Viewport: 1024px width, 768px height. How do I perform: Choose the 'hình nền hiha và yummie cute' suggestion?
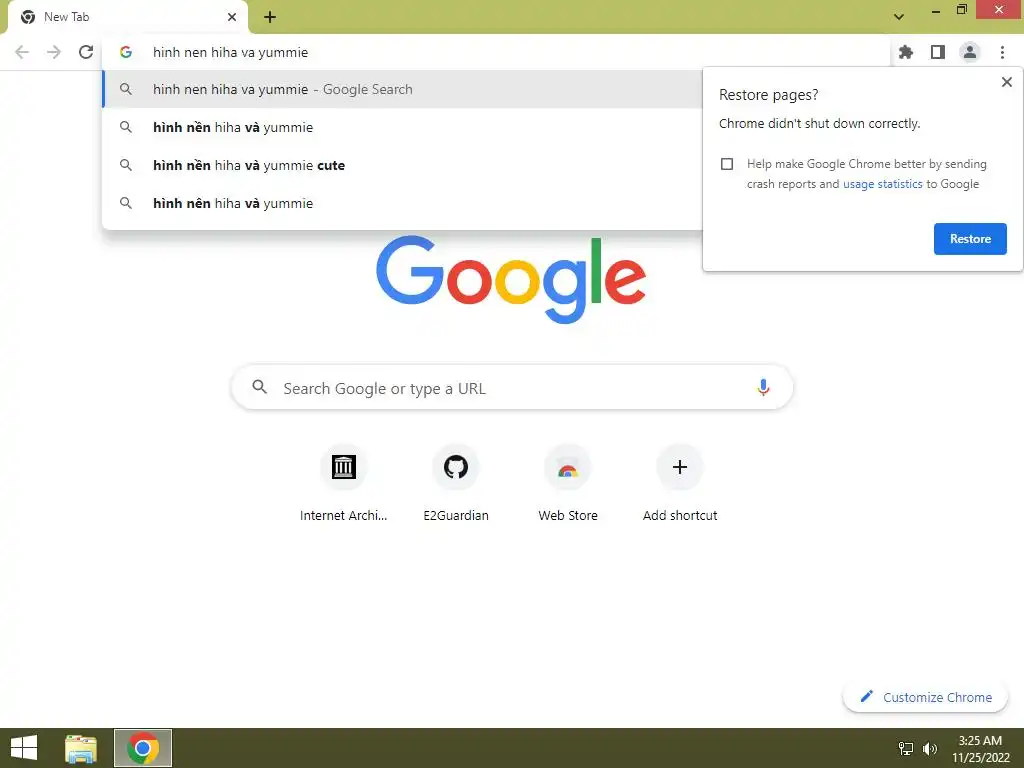tap(402, 165)
